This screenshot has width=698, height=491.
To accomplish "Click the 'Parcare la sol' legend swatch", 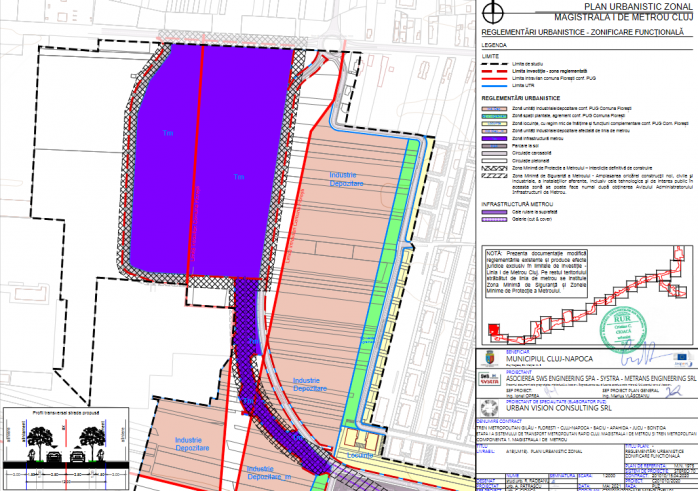I will [x=494, y=146].
